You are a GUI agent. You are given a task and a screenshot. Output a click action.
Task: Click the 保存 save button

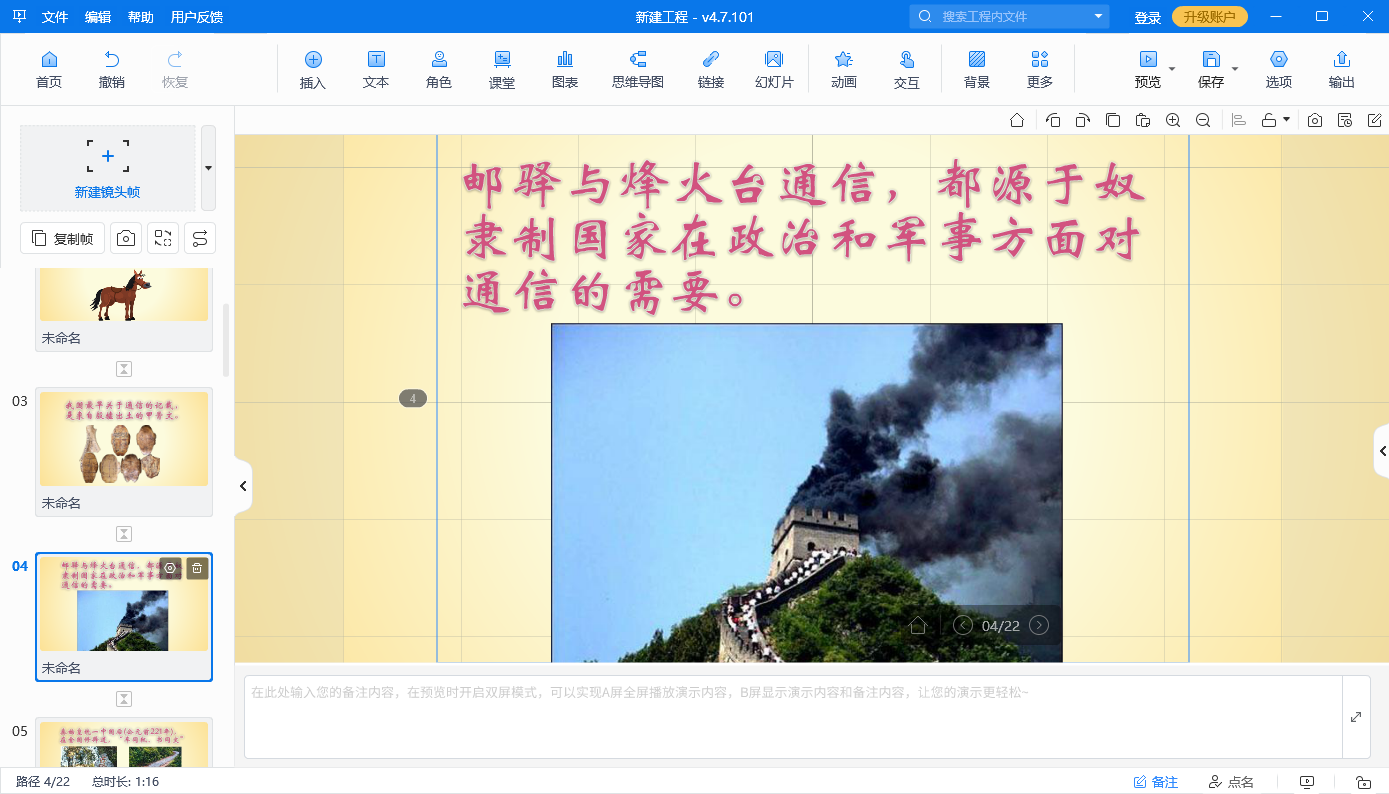[x=1211, y=69]
